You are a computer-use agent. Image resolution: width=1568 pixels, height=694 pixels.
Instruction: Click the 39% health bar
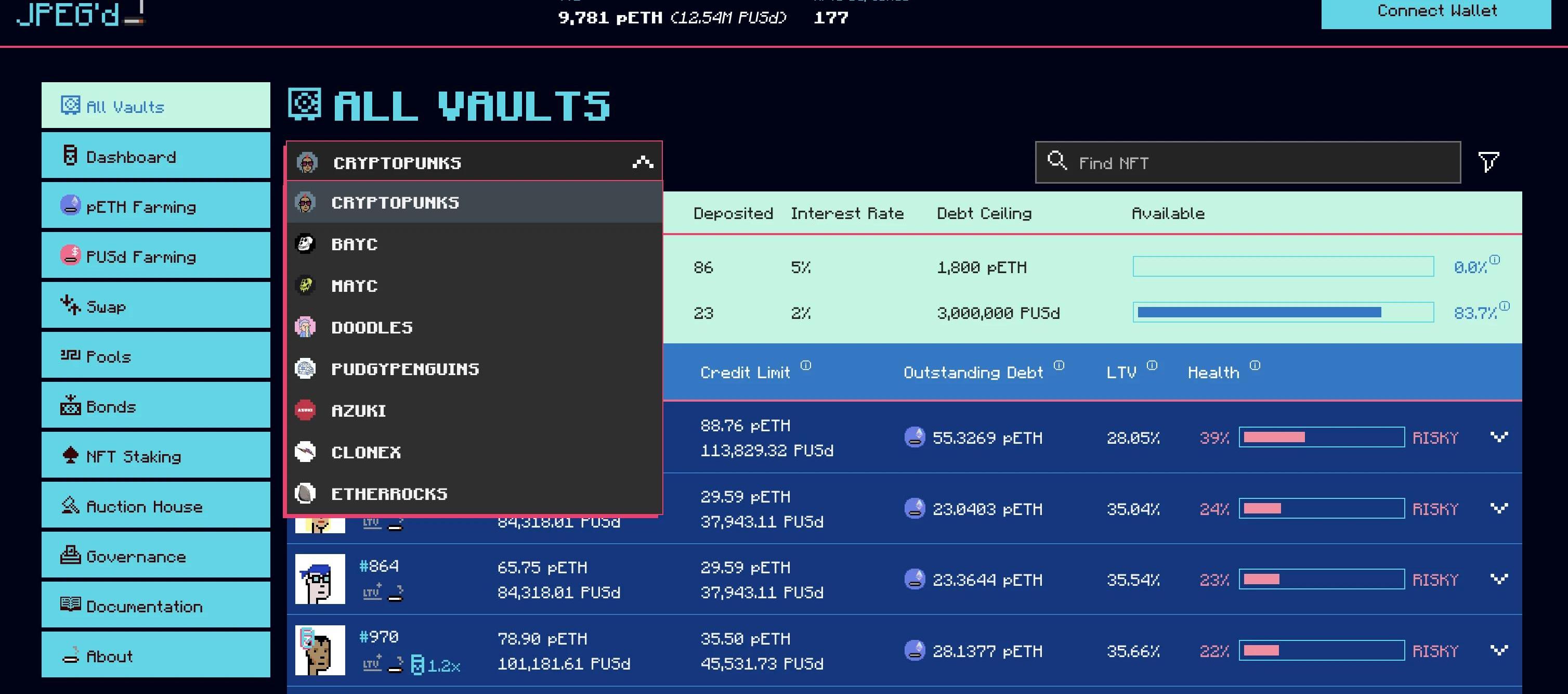pyautogui.click(x=1322, y=437)
